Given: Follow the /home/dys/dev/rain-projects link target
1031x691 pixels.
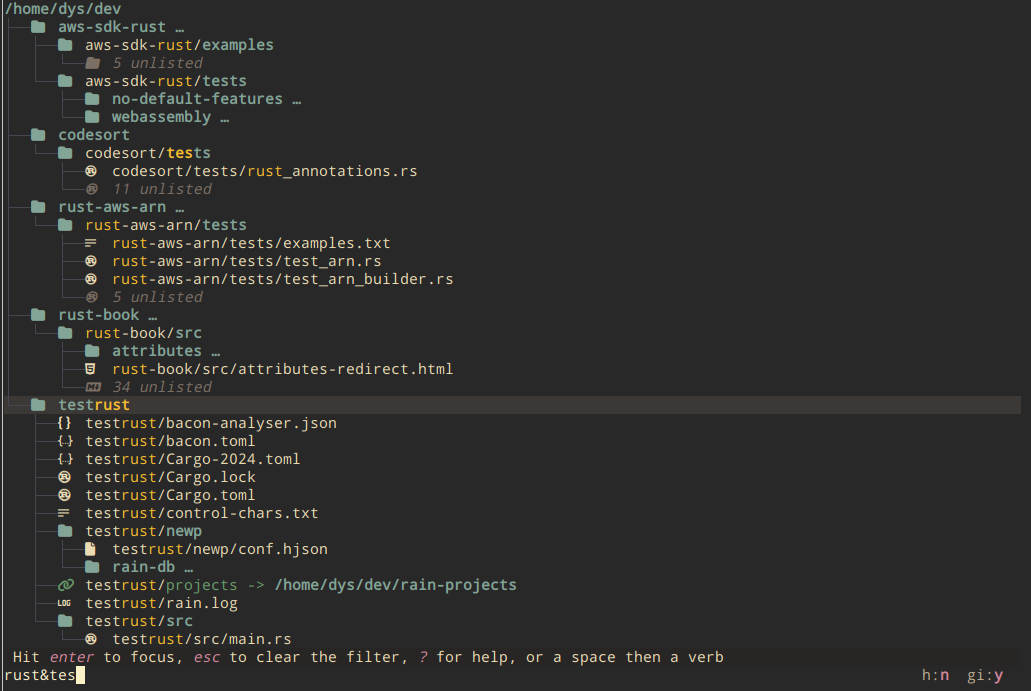Looking at the screenshot, I should tap(395, 585).
